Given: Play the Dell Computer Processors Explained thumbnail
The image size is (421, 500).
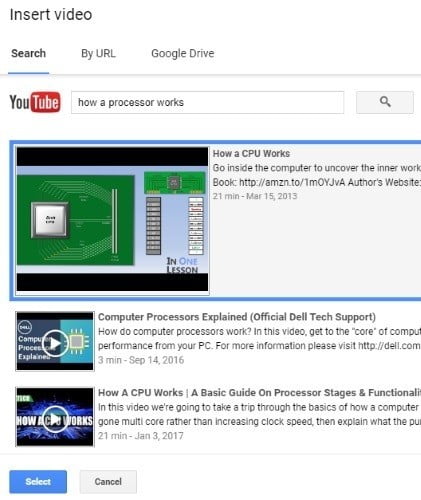Looking at the screenshot, I should pos(55,341).
